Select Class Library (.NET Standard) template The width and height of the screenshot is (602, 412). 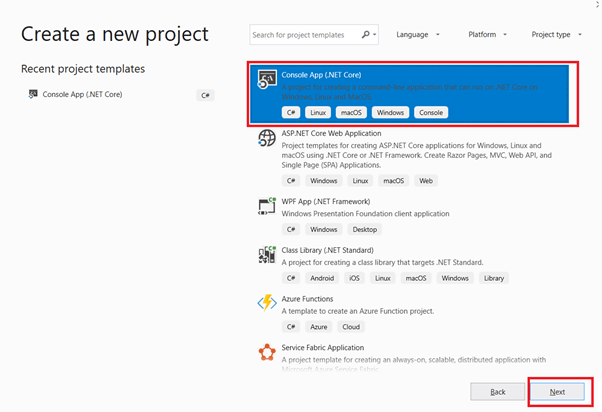(x=409, y=265)
